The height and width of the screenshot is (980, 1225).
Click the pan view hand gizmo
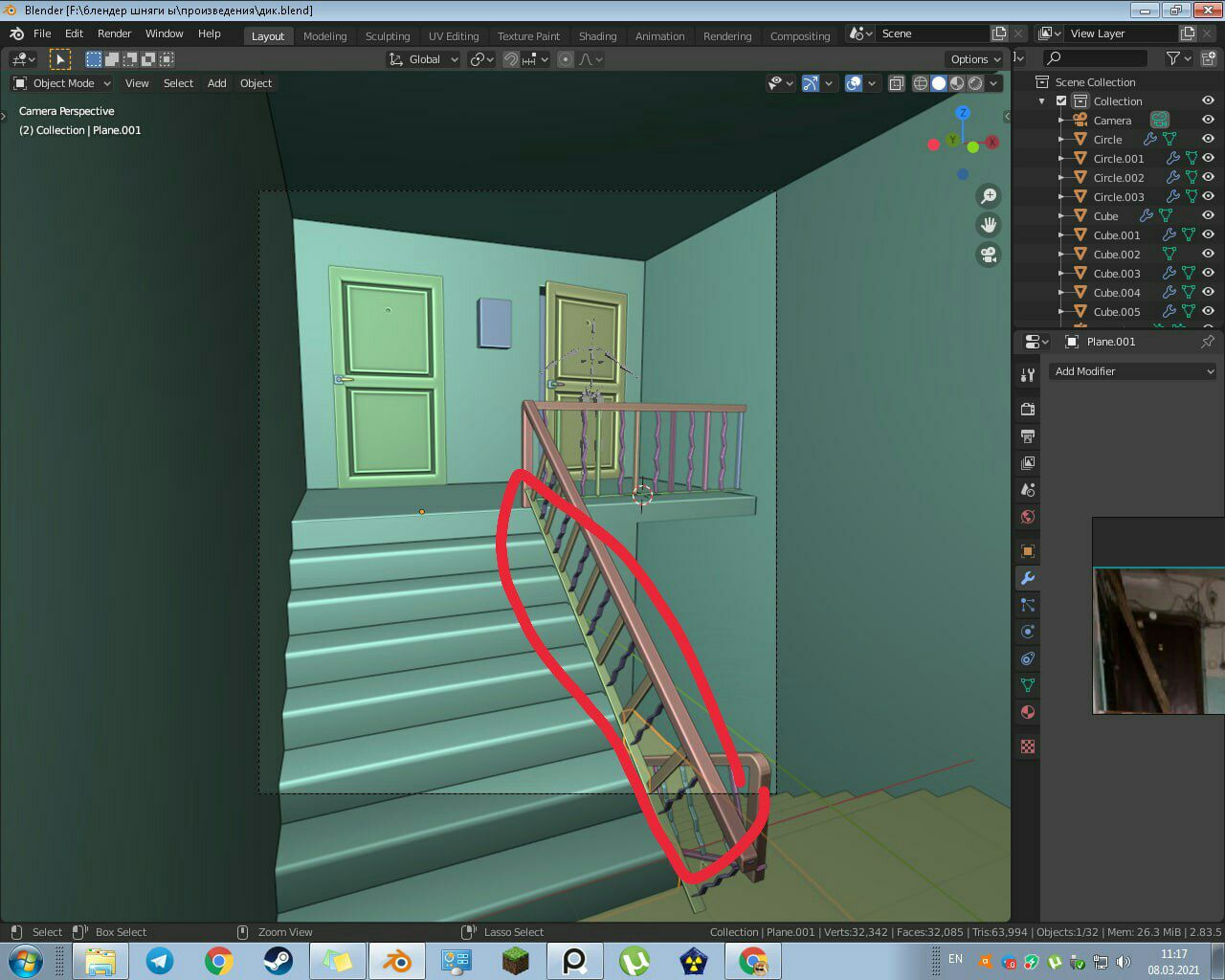(988, 226)
